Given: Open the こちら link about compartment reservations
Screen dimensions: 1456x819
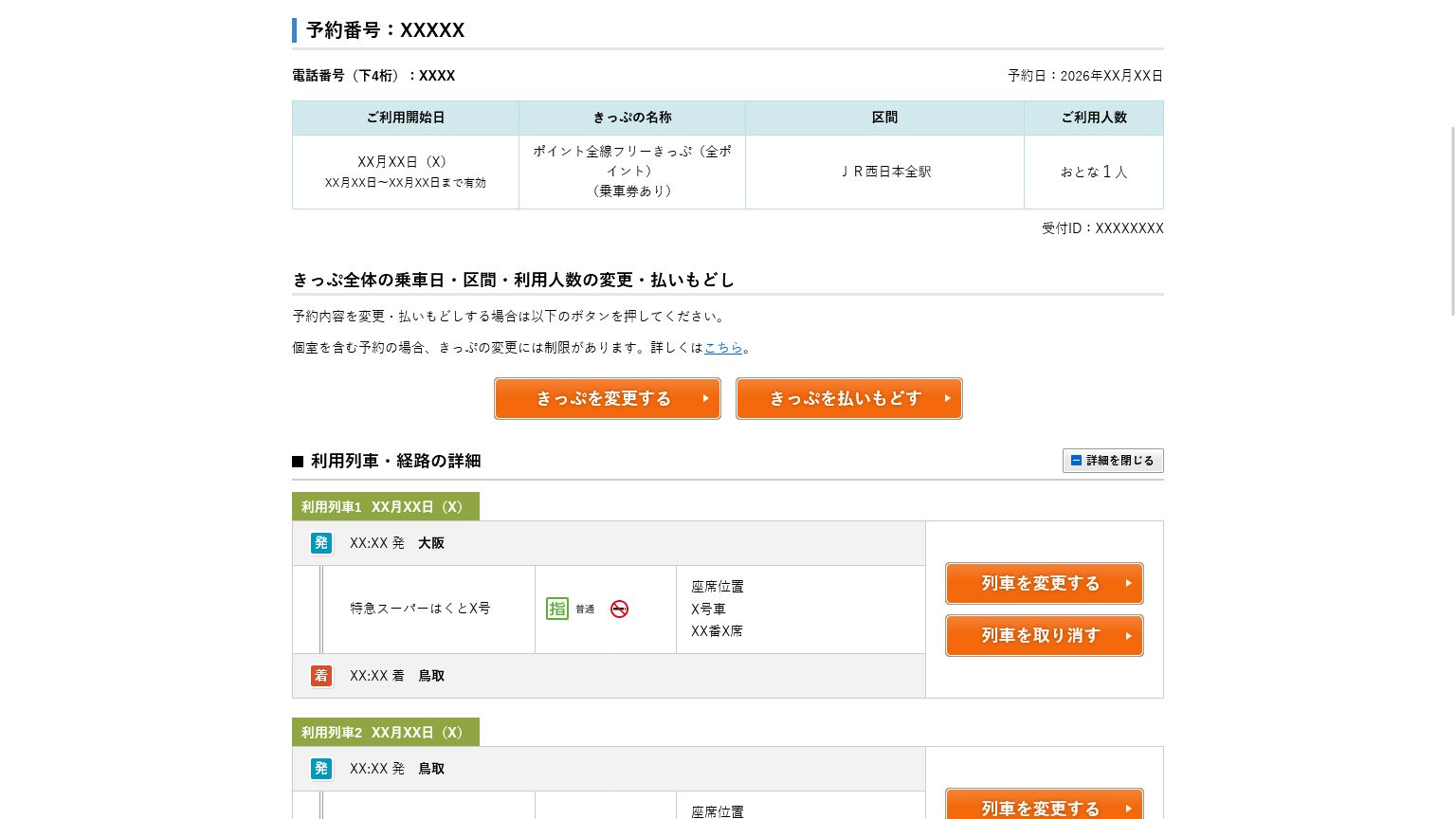Looking at the screenshot, I should click(723, 347).
